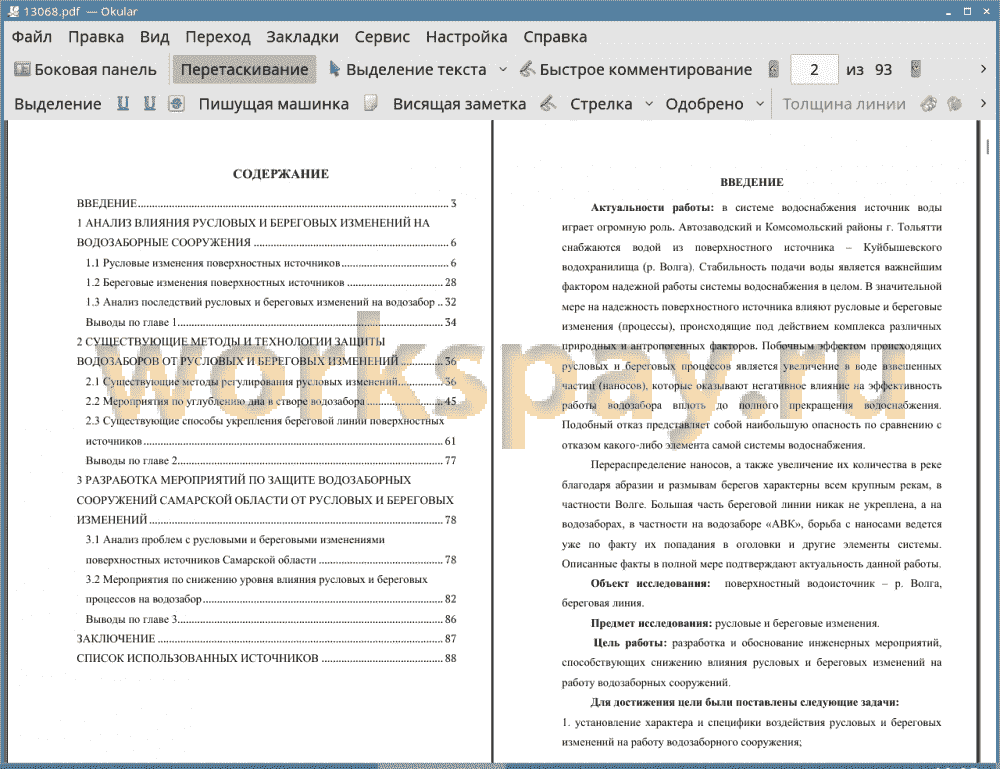
Task: Click bold text Объект исследования:
Action: tap(651, 583)
